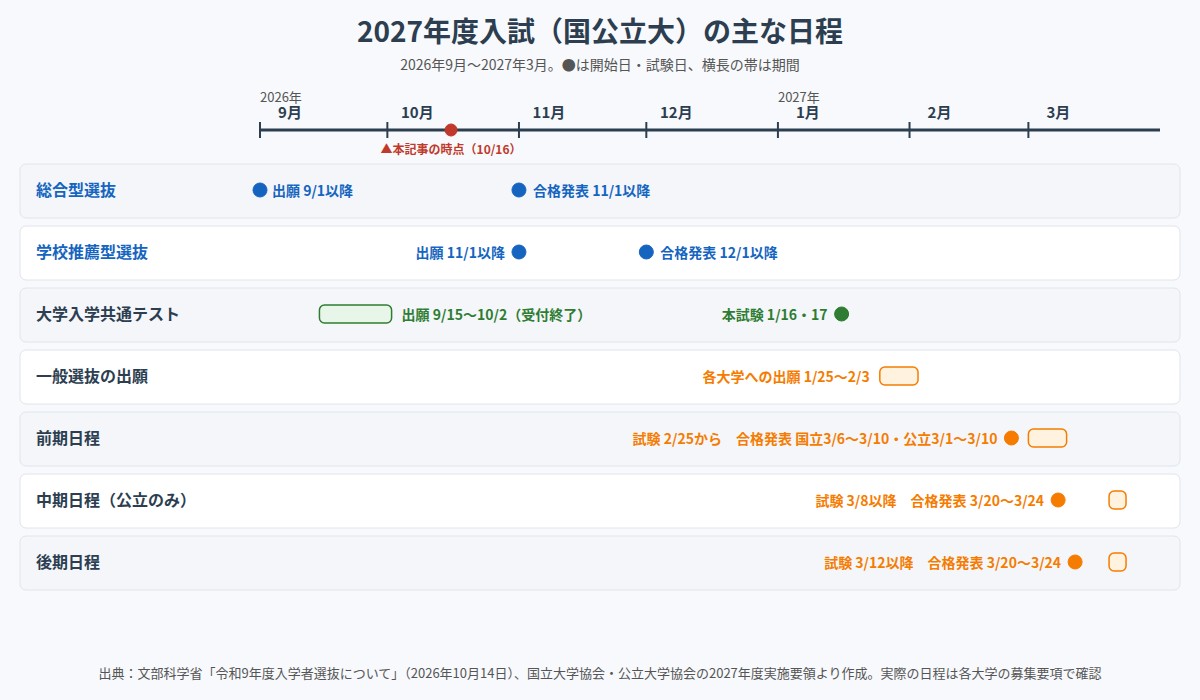Click the subtitle explaining the dot and bar legend
1200x700 pixels.
point(600,65)
